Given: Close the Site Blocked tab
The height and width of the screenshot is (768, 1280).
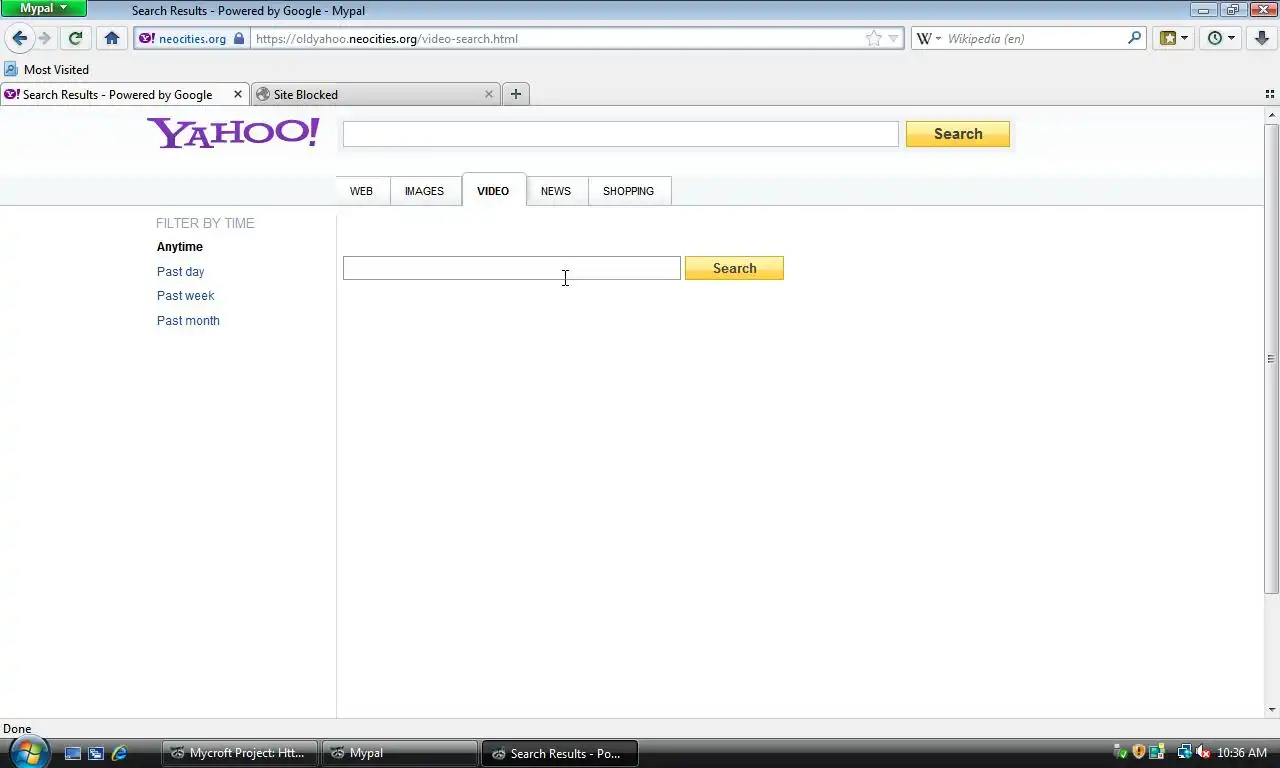Looking at the screenshot, I should (x=489, y=94).
